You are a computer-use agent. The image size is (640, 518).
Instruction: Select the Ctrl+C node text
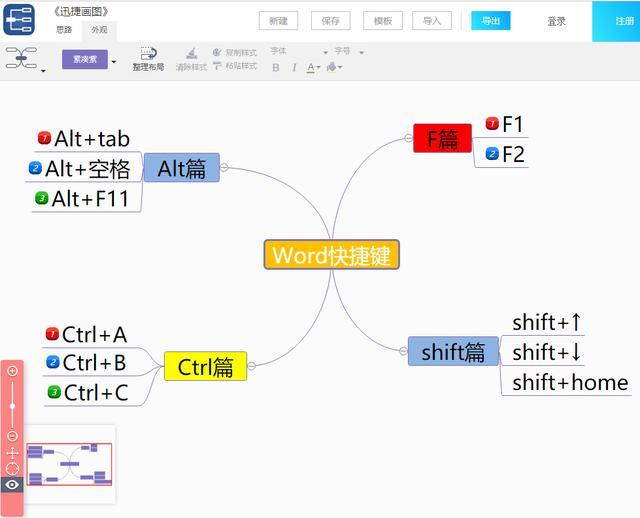(x=96, y=393)
